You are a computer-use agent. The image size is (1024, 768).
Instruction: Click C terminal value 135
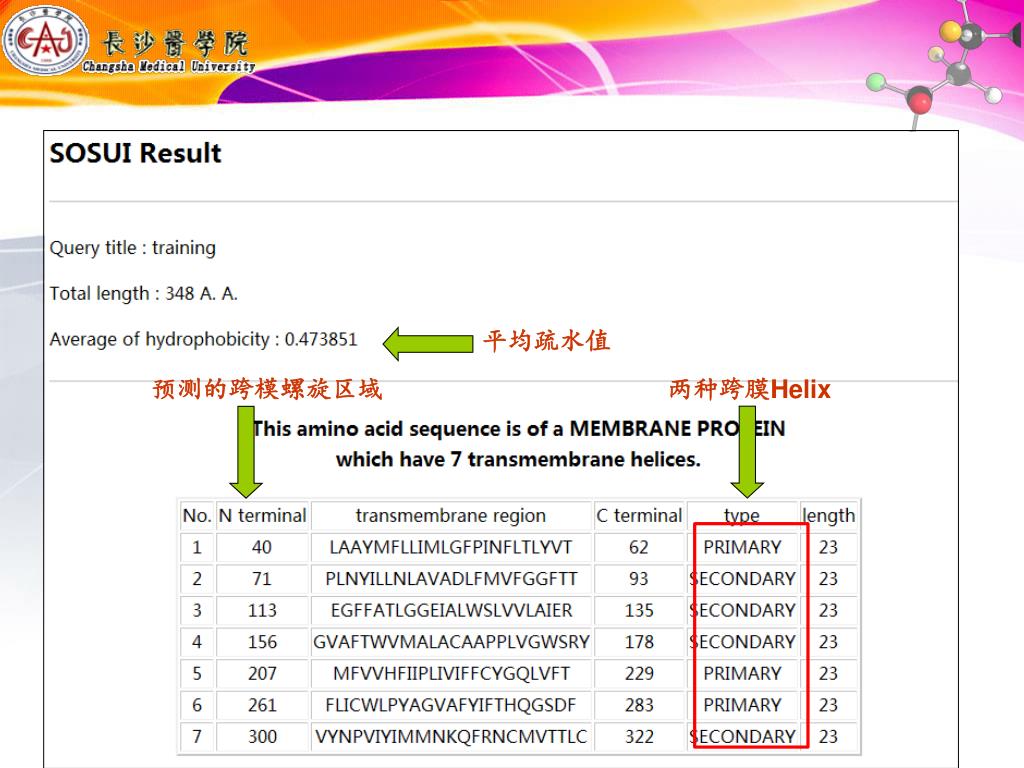click(639, 611)
